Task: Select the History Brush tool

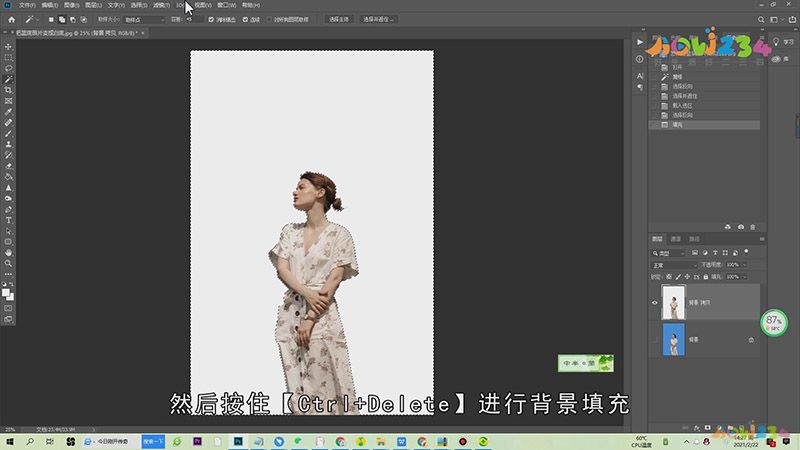Action: coord(8,155)
